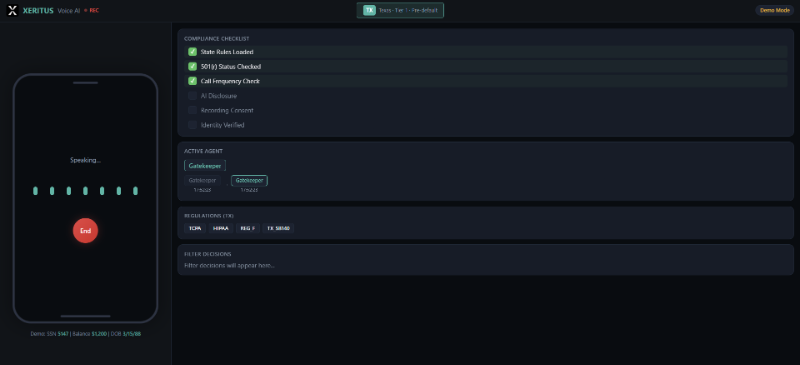800x365 pixels.
Task: Click the COMPLIANCE CHECKLIST heading
Action: pos(217,39)
